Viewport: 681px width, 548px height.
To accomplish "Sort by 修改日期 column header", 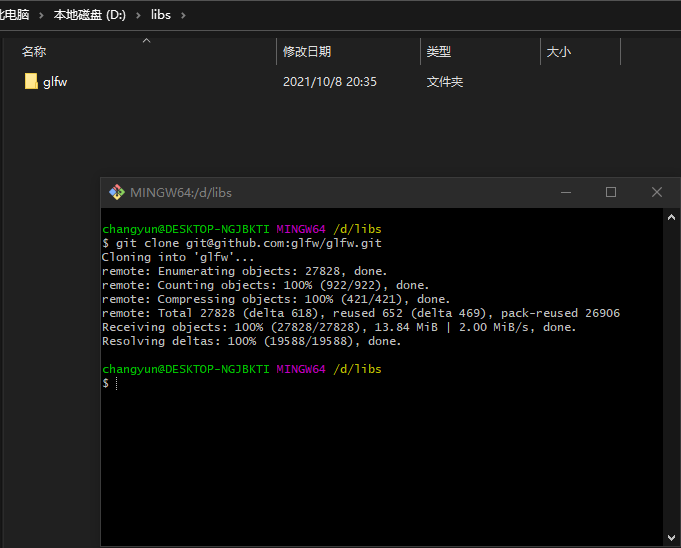I will click(307, 52).
